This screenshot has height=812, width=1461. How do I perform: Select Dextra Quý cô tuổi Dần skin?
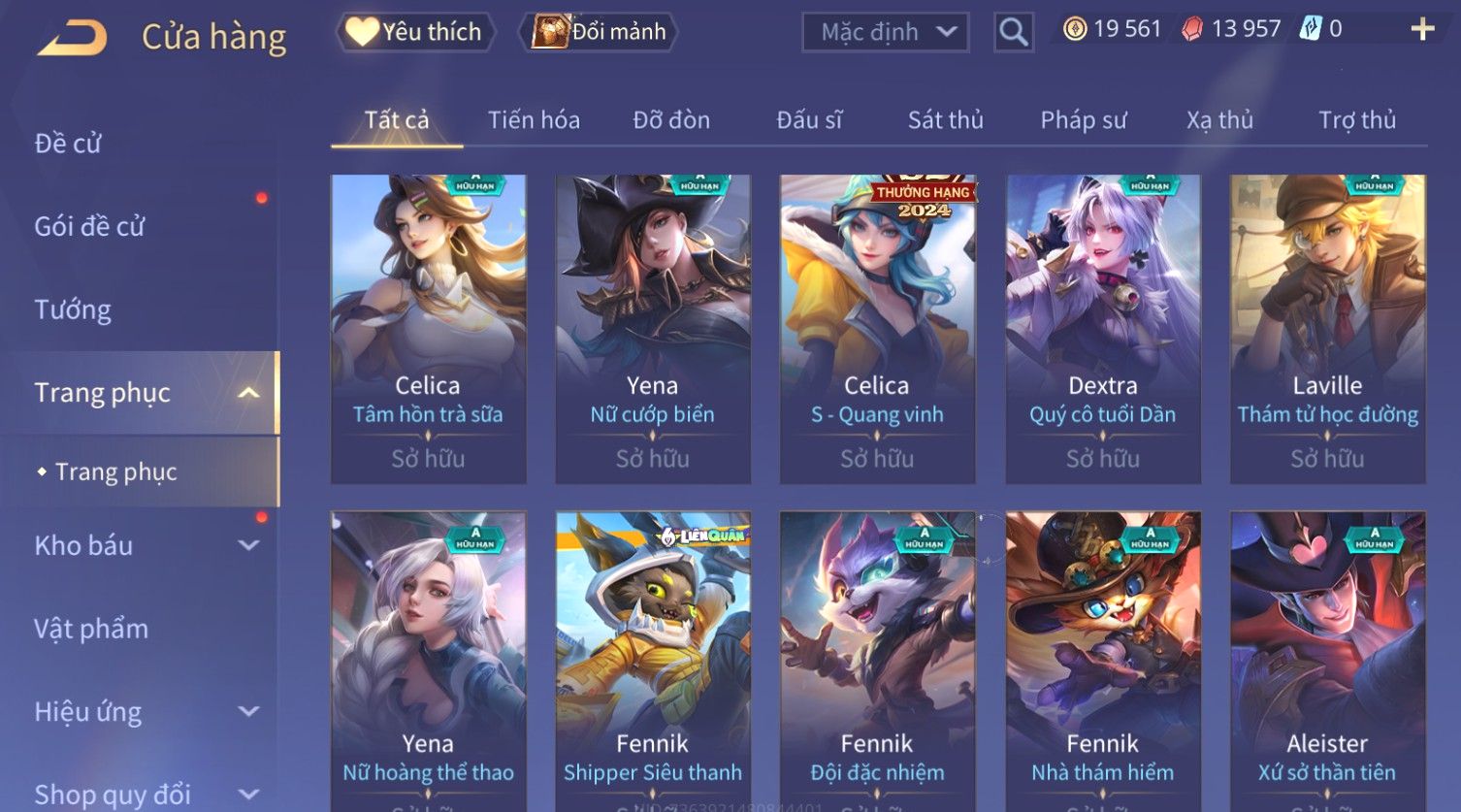tap(1103, 329)
